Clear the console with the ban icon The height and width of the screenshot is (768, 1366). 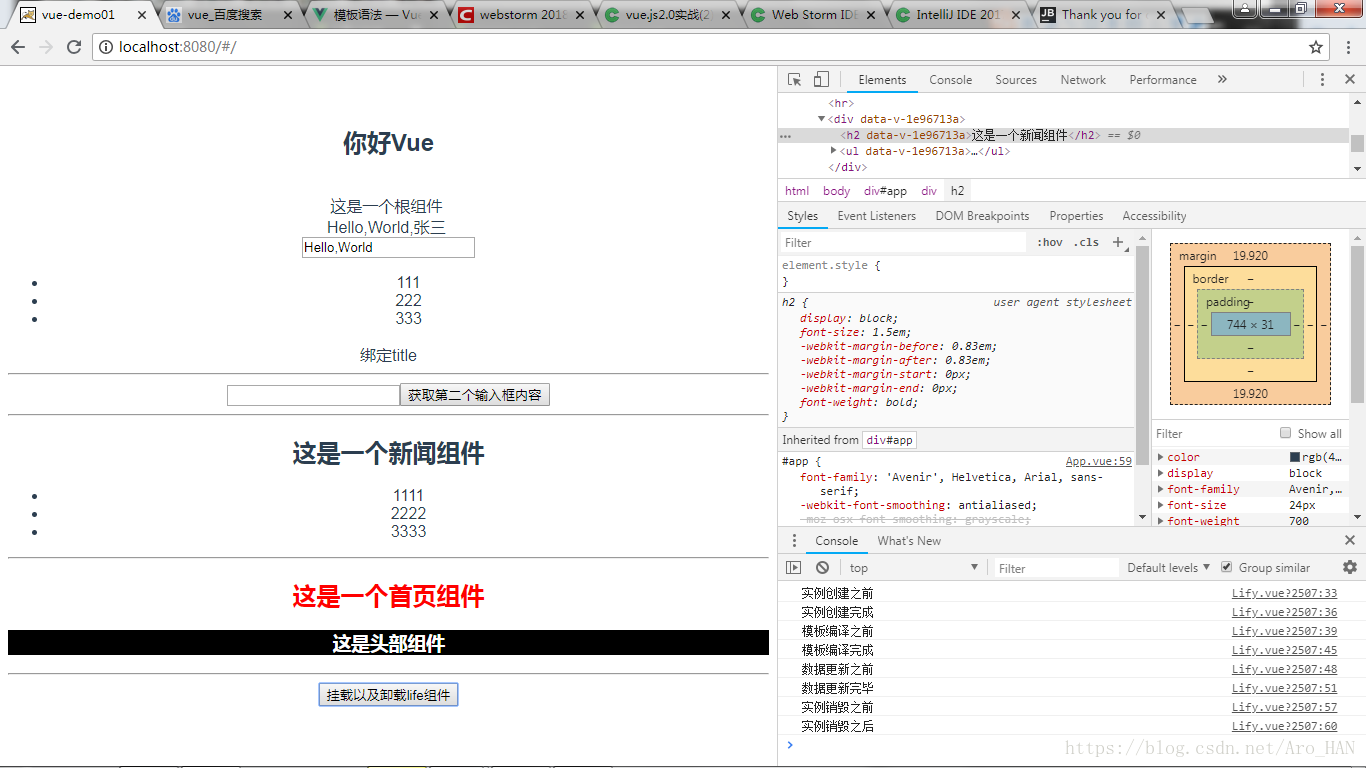(822, 568)
